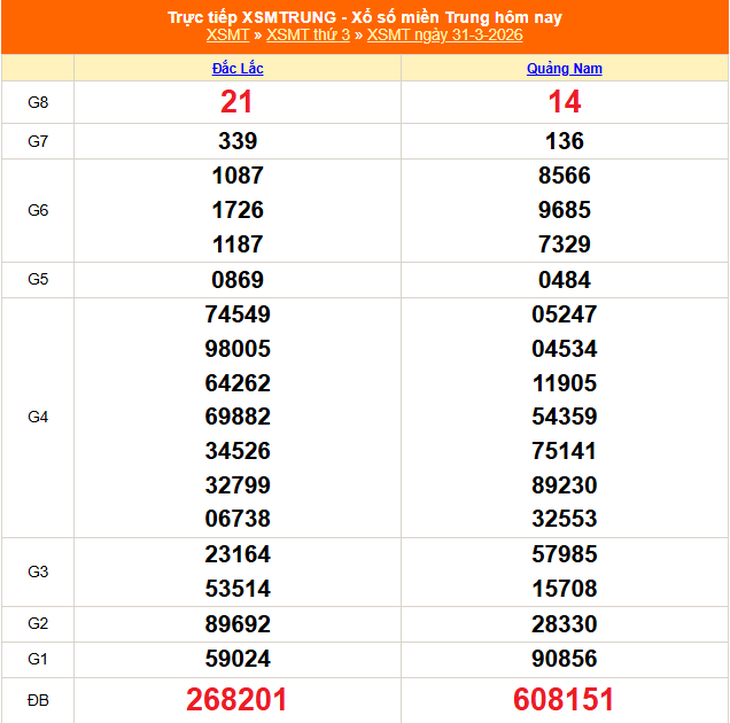Open XSMT ngày 31-3-2026 link

click(445, 35)
